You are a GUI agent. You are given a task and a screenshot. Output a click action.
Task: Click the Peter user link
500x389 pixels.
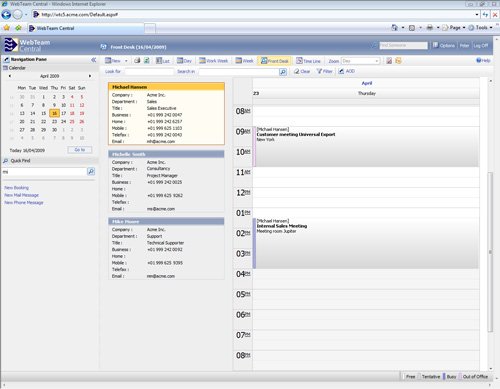[464, 45]
